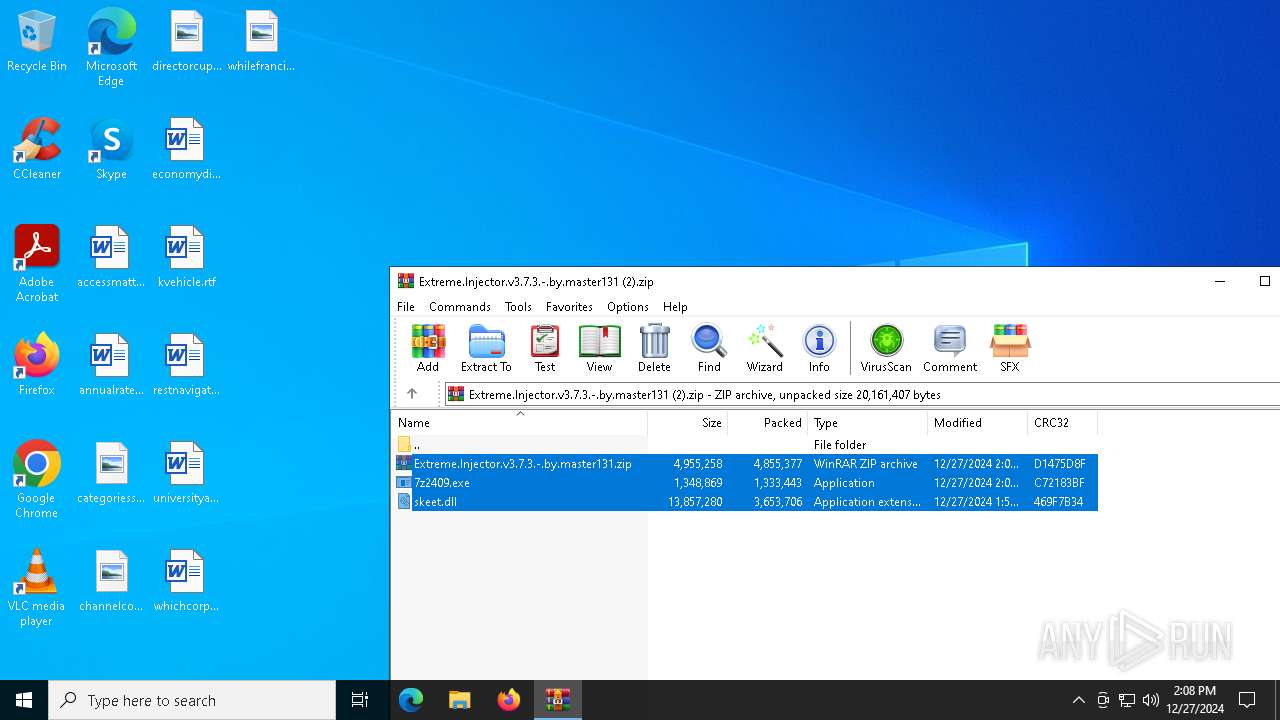This screenshot has width=1280, height=720.
Task: Sort file list by CRC32 column
Action: (x=1063, y=423)
